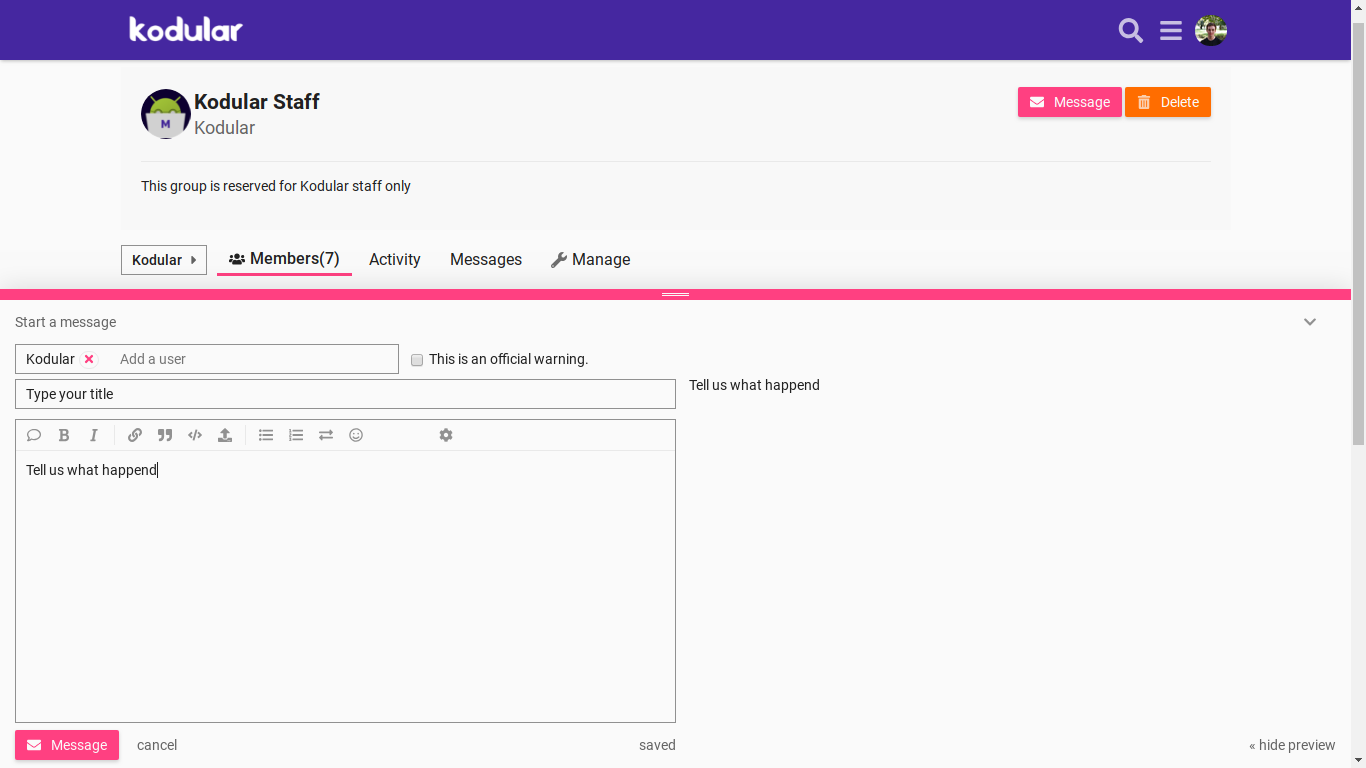Start a bulleted list

(266, 435)
